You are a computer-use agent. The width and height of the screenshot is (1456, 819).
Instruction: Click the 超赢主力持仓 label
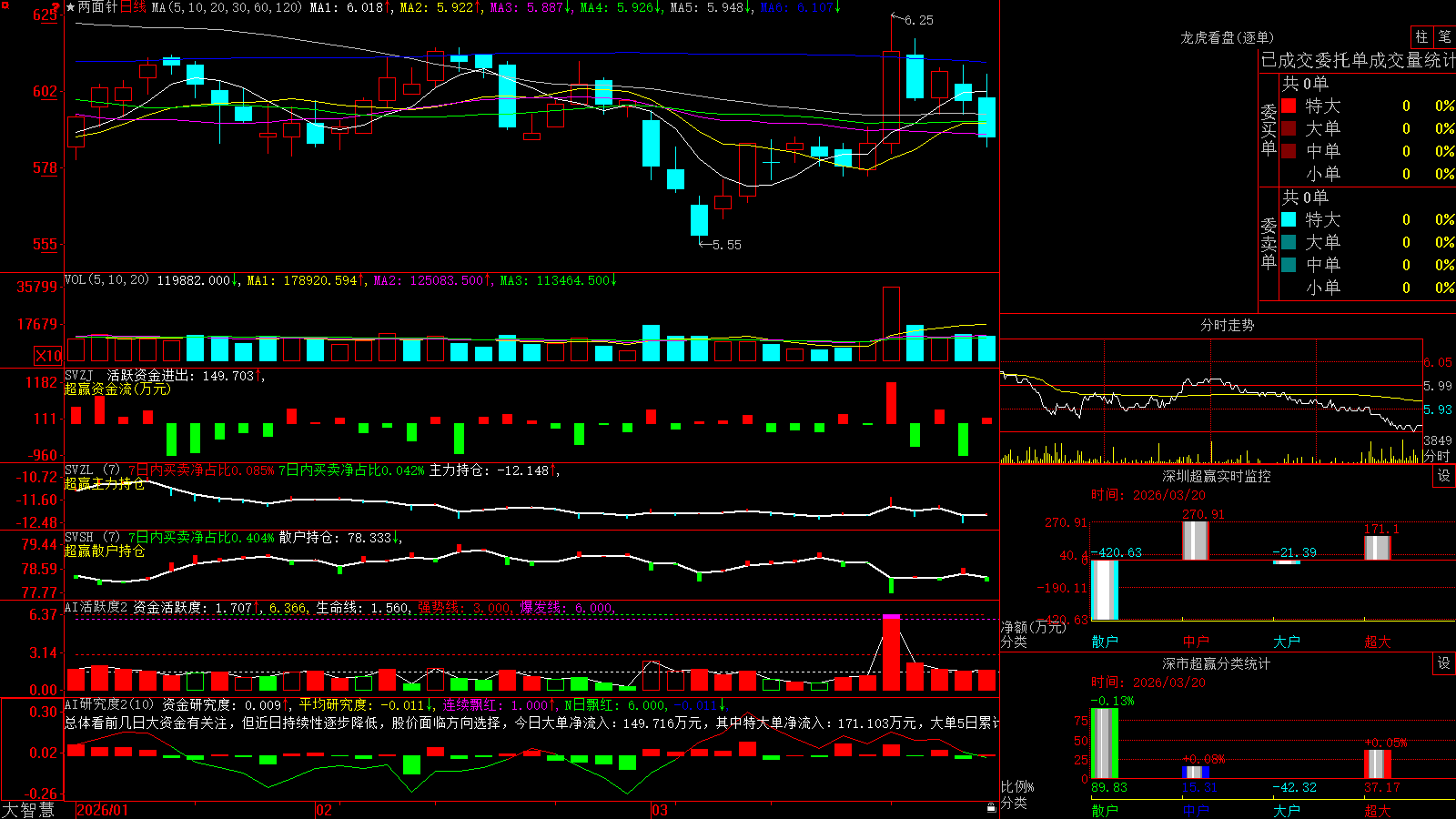coord(105,483)
